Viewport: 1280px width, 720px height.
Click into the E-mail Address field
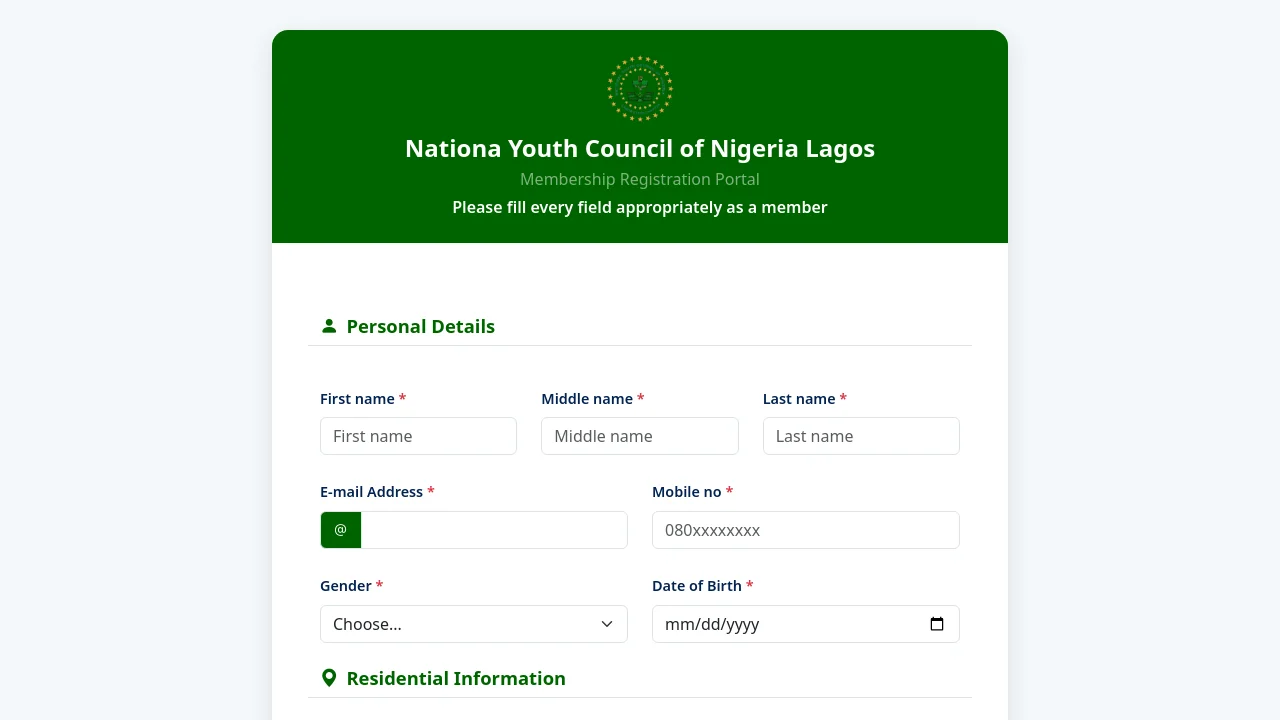click(x=494, y=530)
